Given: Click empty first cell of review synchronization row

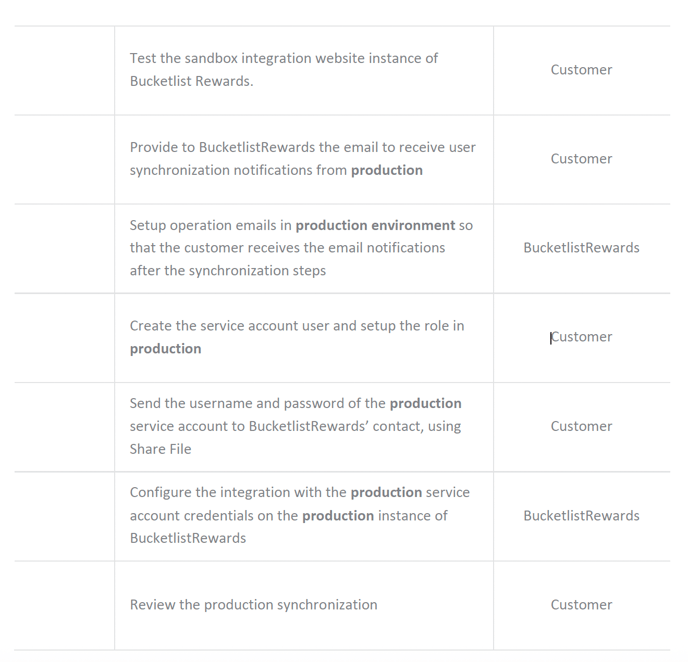Looking at the screenshot, I should (x=64, y=605).
